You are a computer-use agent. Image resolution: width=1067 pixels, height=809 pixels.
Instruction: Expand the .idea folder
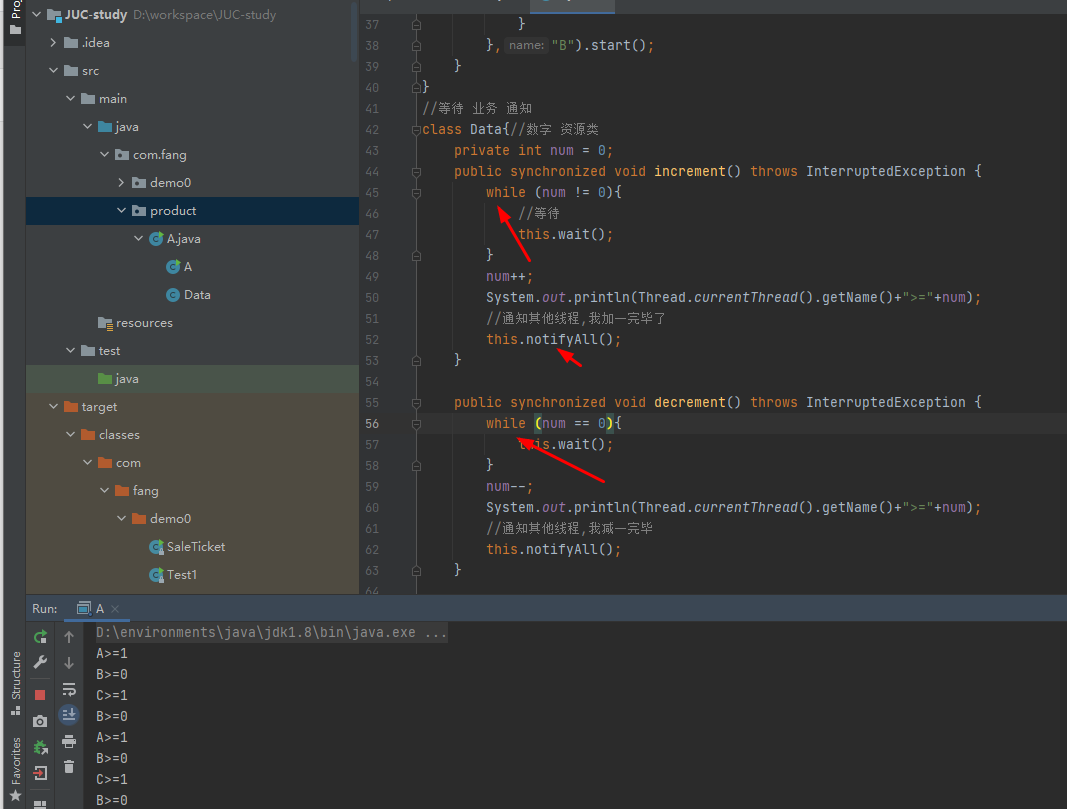[x=53, y=42]
